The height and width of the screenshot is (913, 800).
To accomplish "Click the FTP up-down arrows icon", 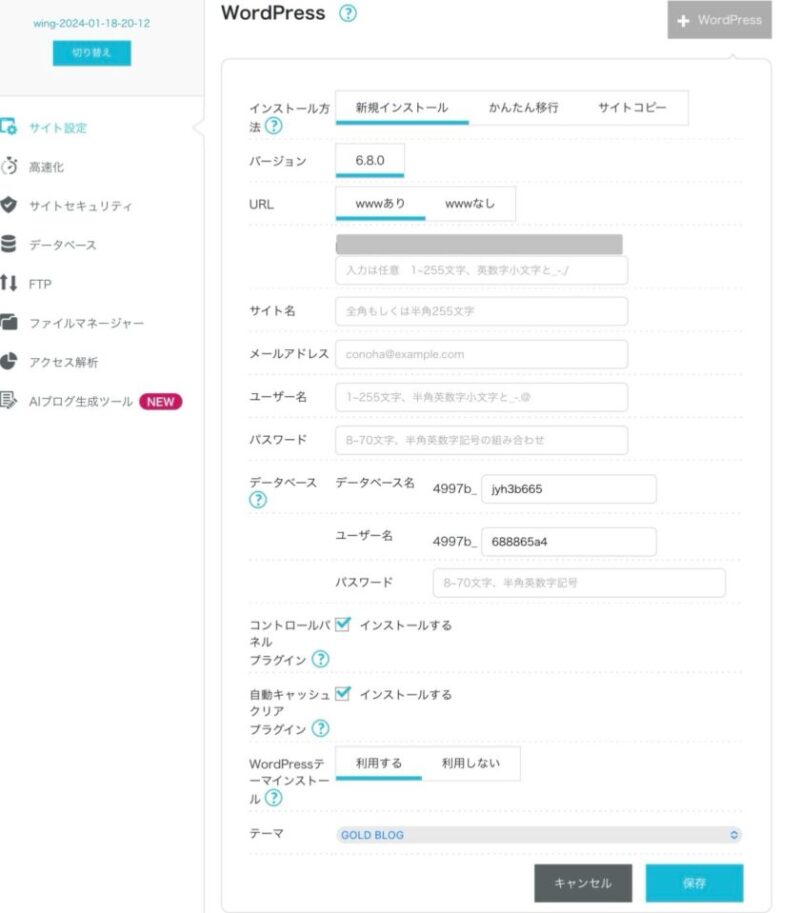I will pyautogui.click(x=9, y=283).
